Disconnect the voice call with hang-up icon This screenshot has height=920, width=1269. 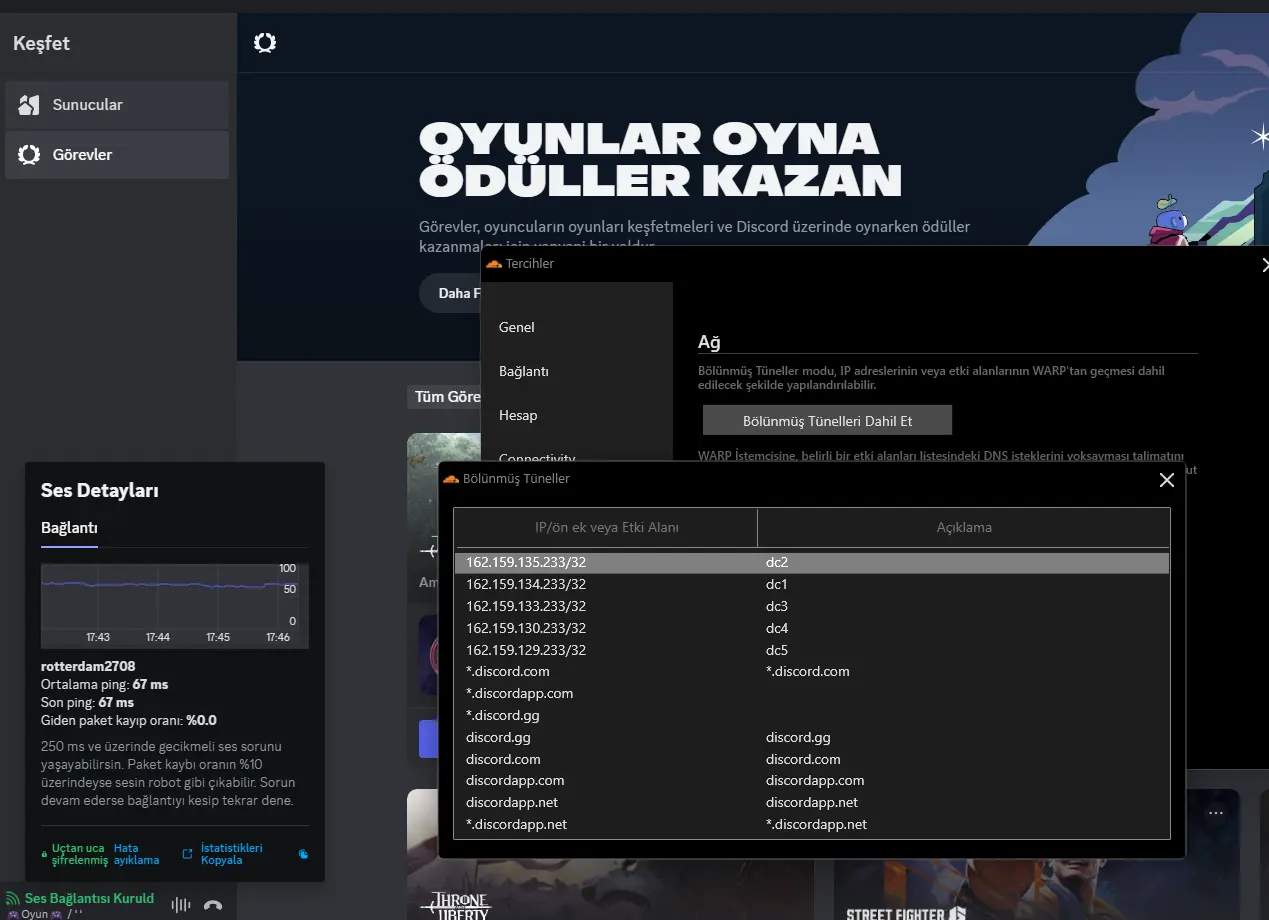coord(213,905)
